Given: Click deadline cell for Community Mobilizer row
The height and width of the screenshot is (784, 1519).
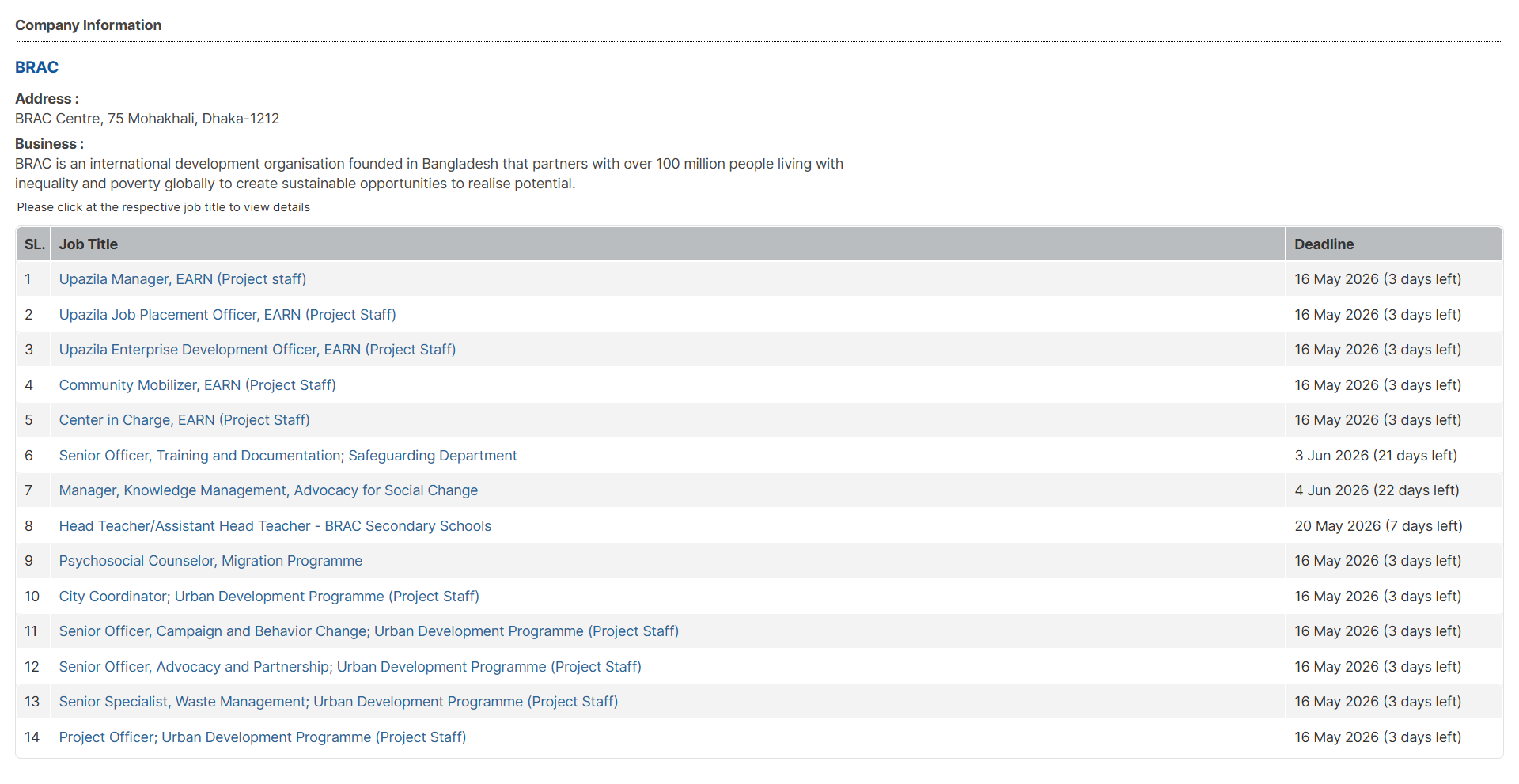Looking at the screenshot, I should pyautogui.click(x=1394, y=385).
